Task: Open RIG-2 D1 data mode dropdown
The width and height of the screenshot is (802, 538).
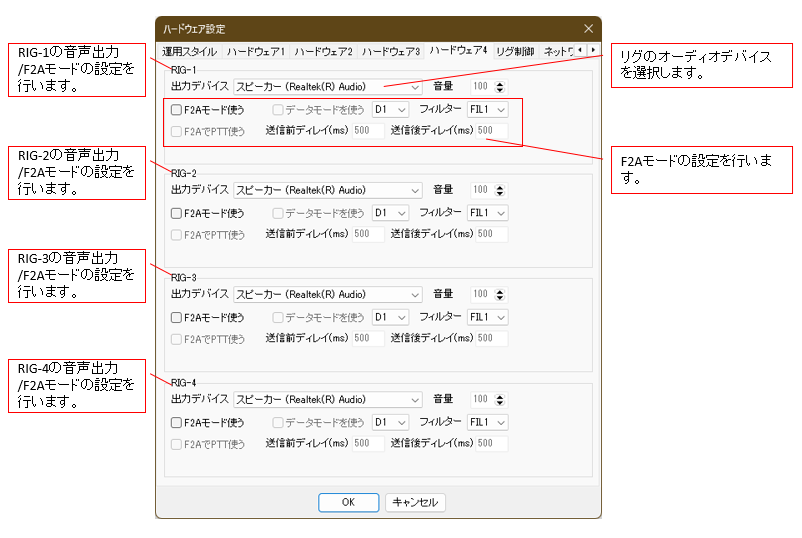Action: (x=390, y=213)
